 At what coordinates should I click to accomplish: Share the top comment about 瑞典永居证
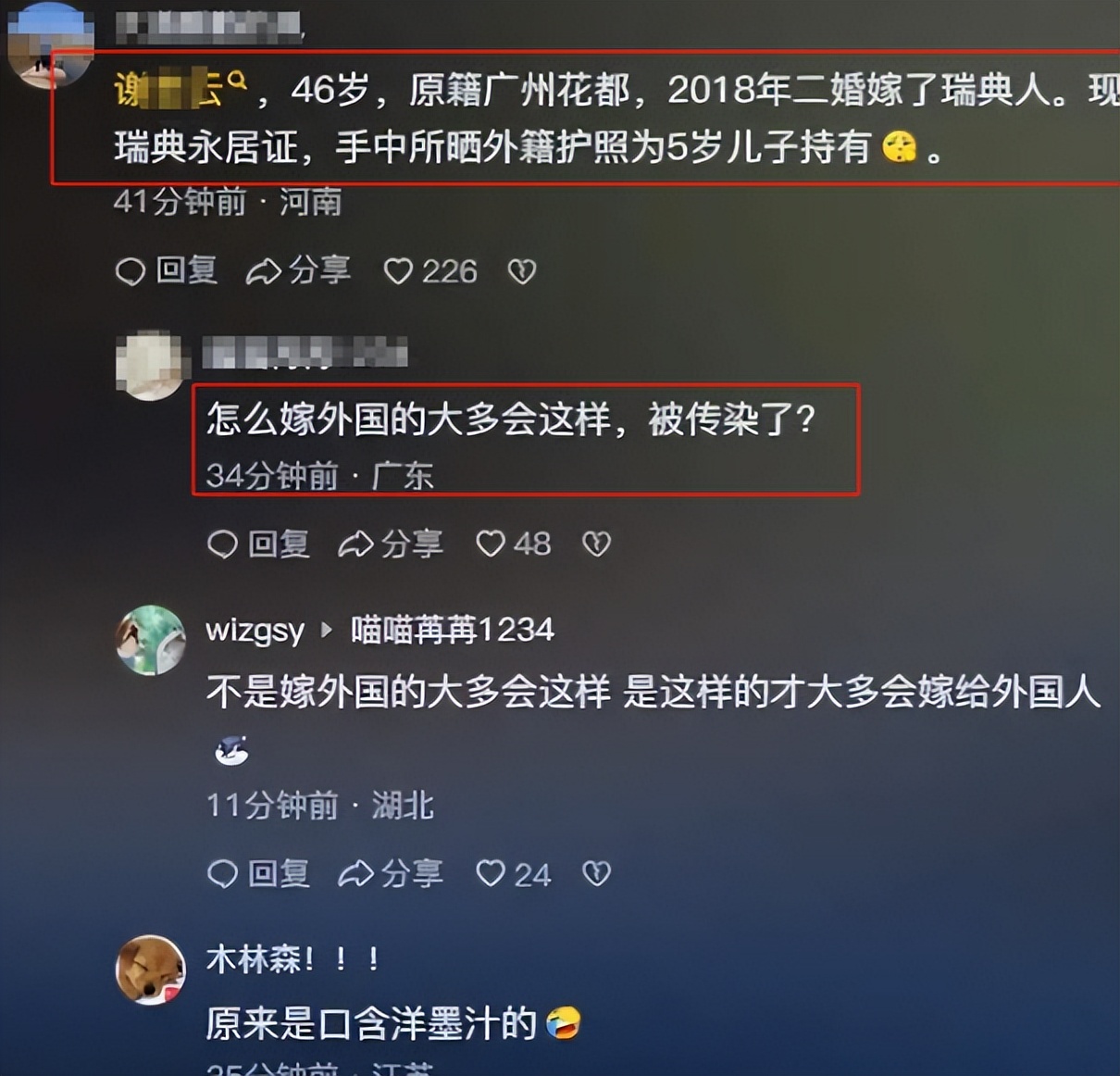point(298,270)
